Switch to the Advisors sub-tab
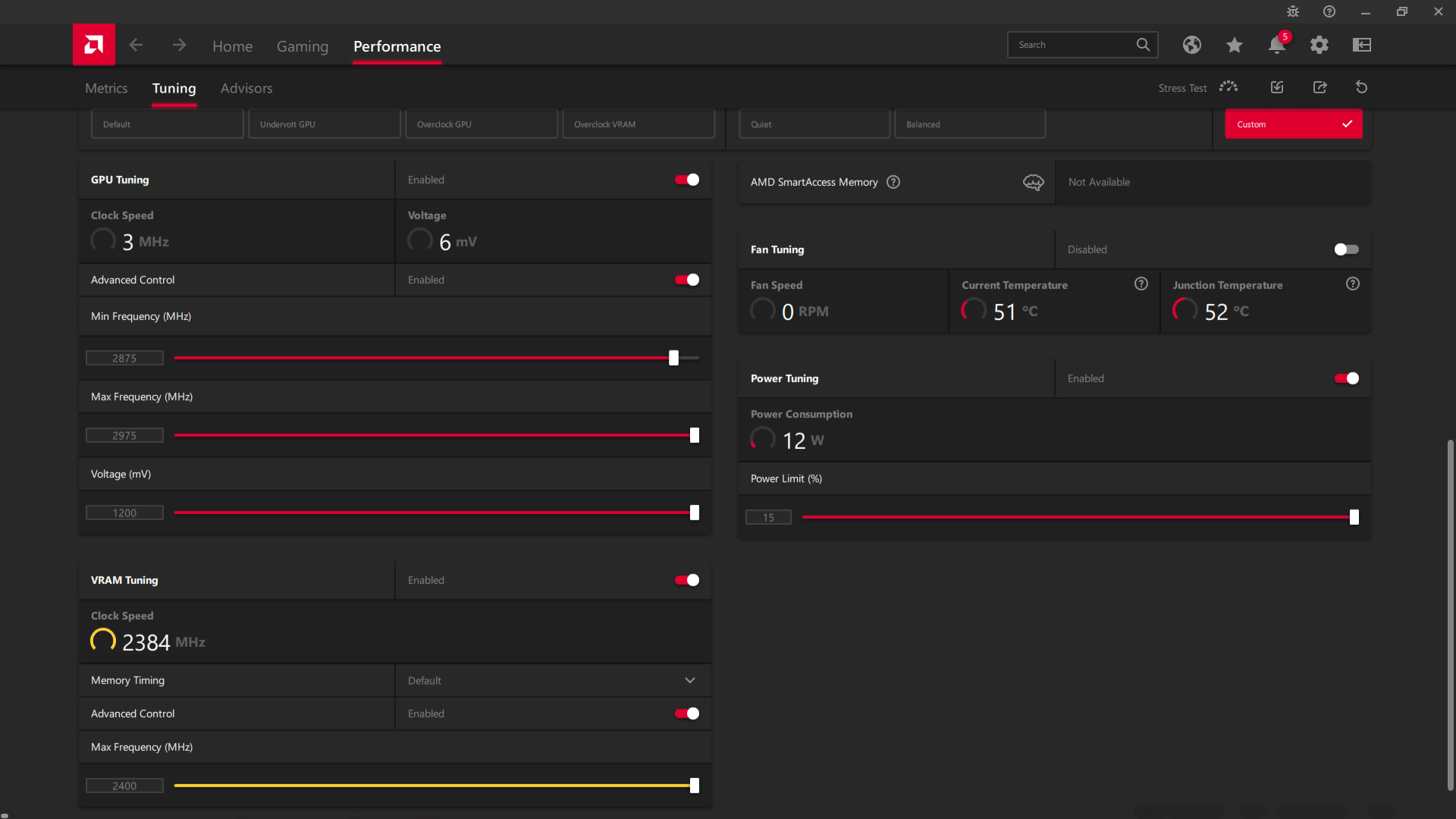This screenshot has height=819, width=1456. (x=246, y=88)
